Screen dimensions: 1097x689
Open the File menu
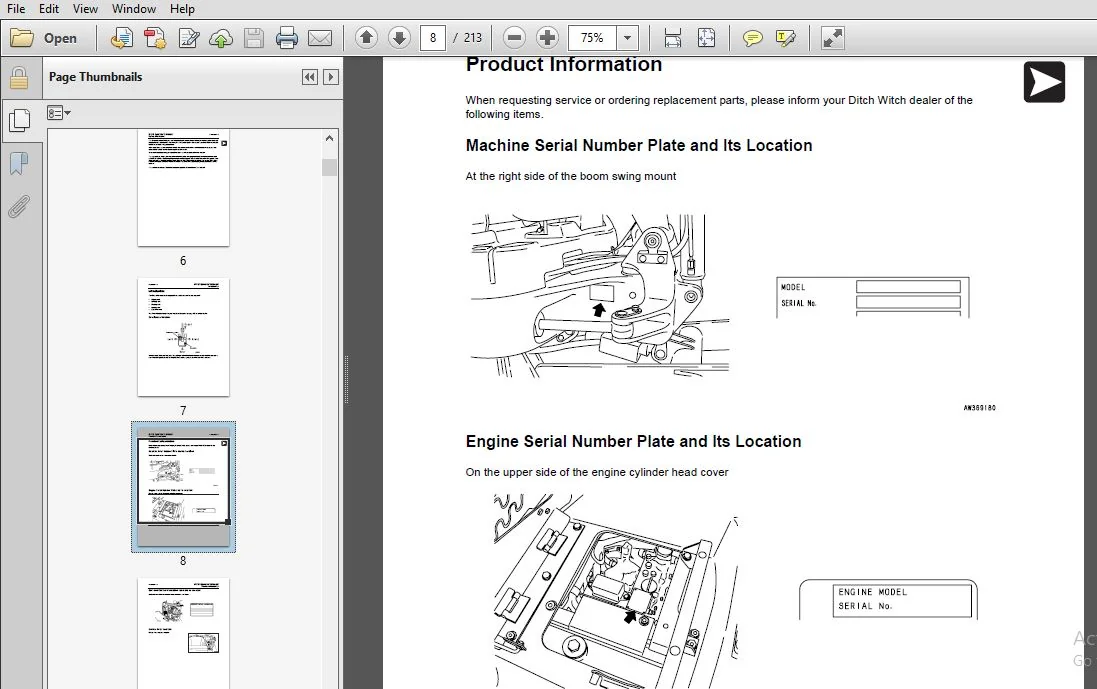point(15,8)
